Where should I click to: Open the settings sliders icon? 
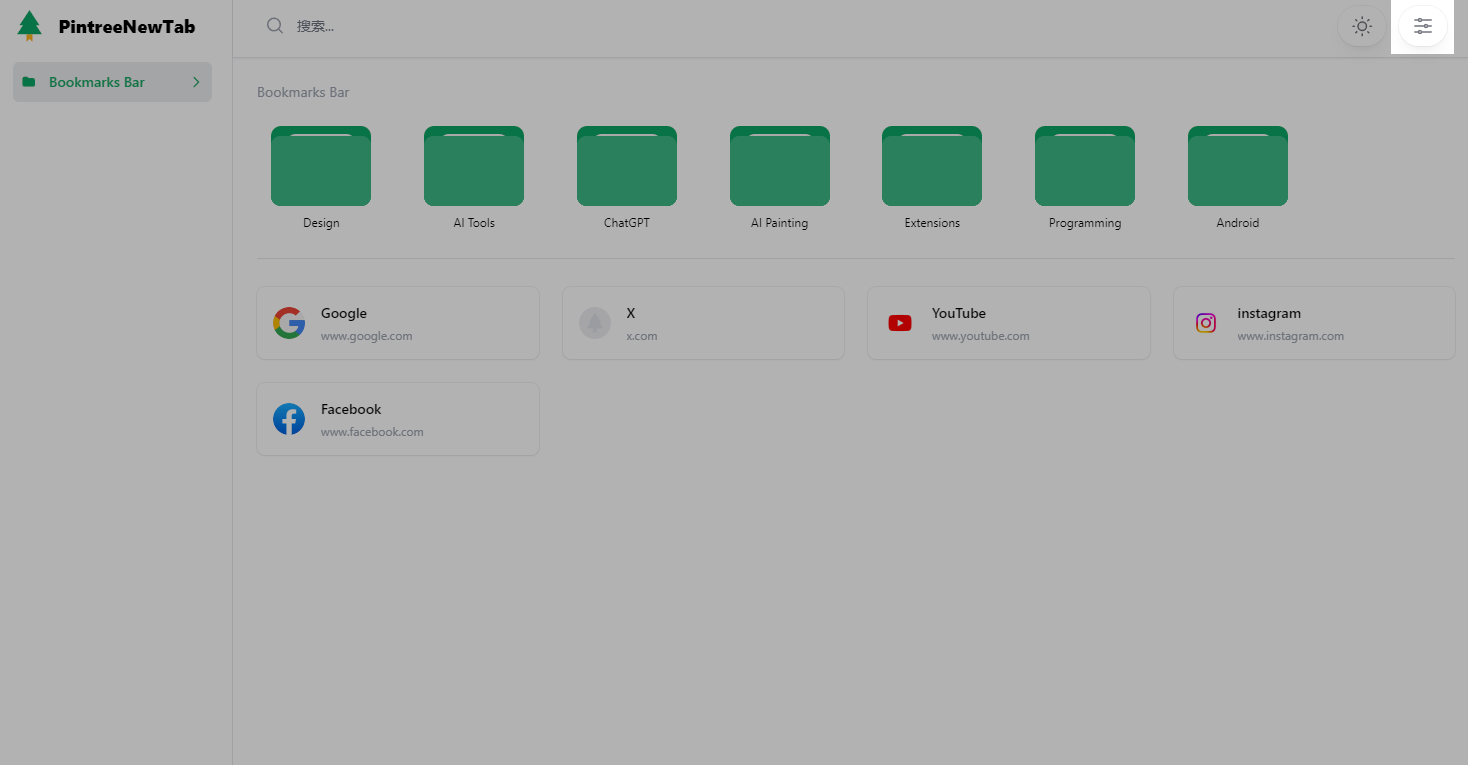click(1422, 26)
